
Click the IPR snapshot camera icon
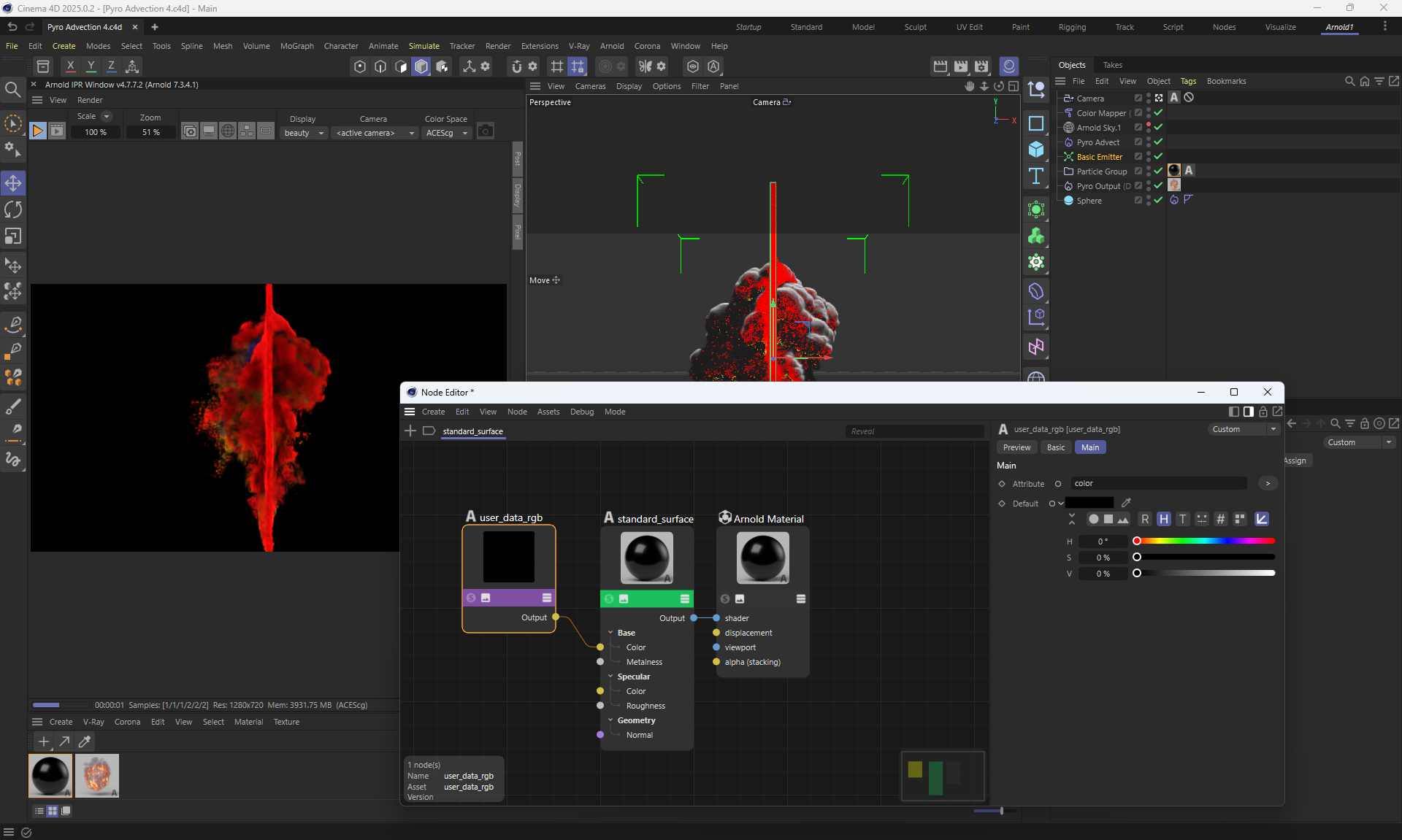(485, 131)
